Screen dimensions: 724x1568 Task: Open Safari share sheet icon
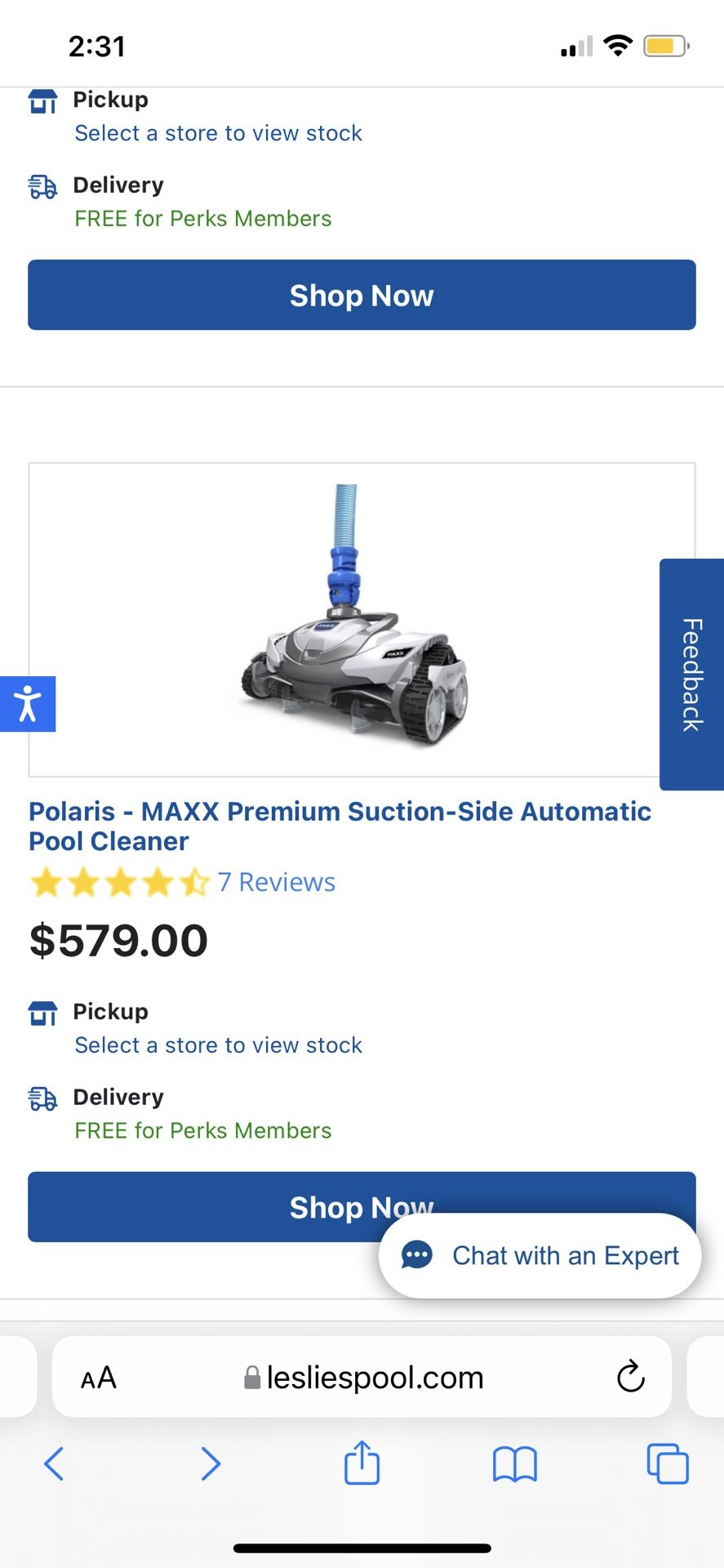(362, 1463)
